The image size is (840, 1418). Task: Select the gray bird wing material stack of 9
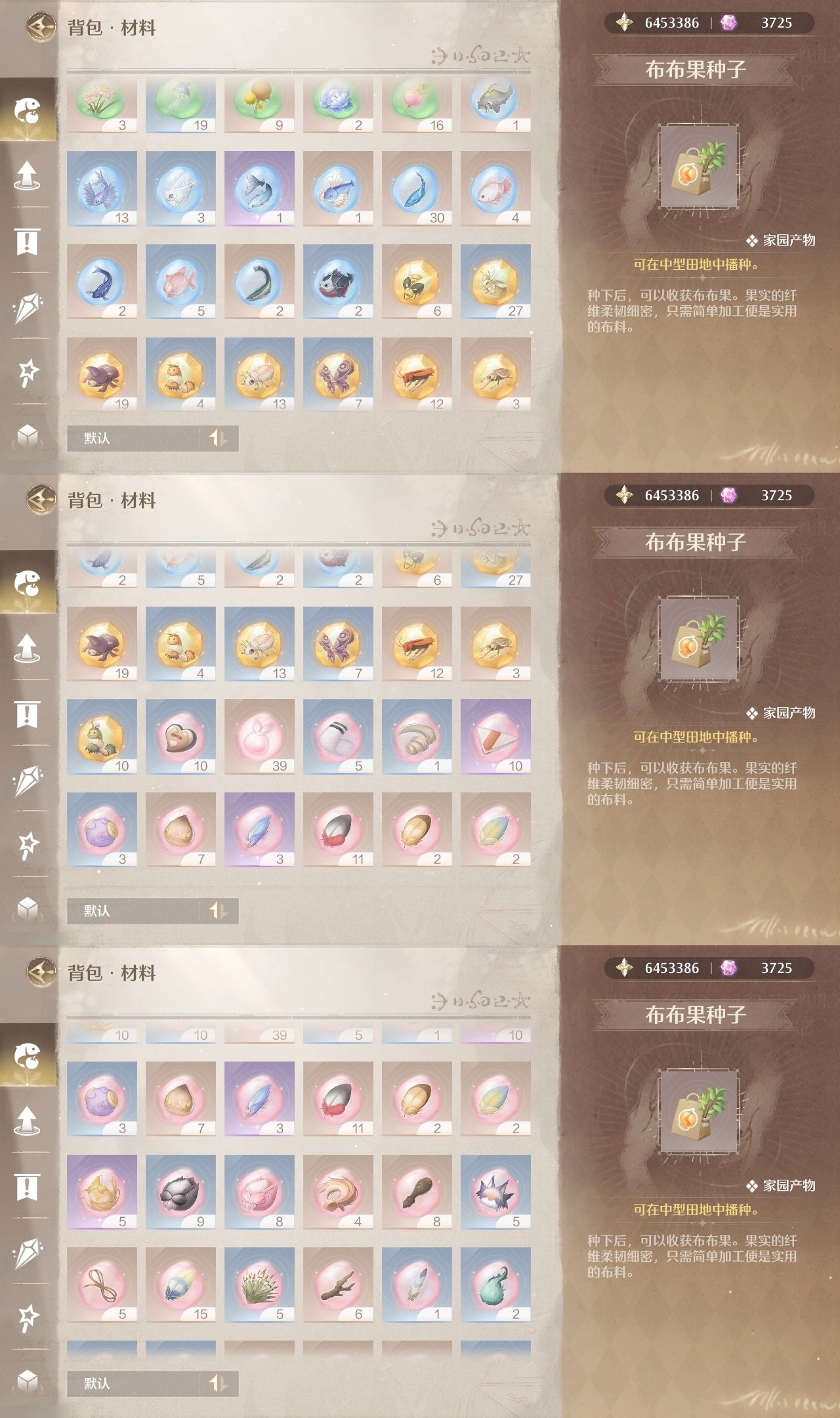[x=180, y=1192]
